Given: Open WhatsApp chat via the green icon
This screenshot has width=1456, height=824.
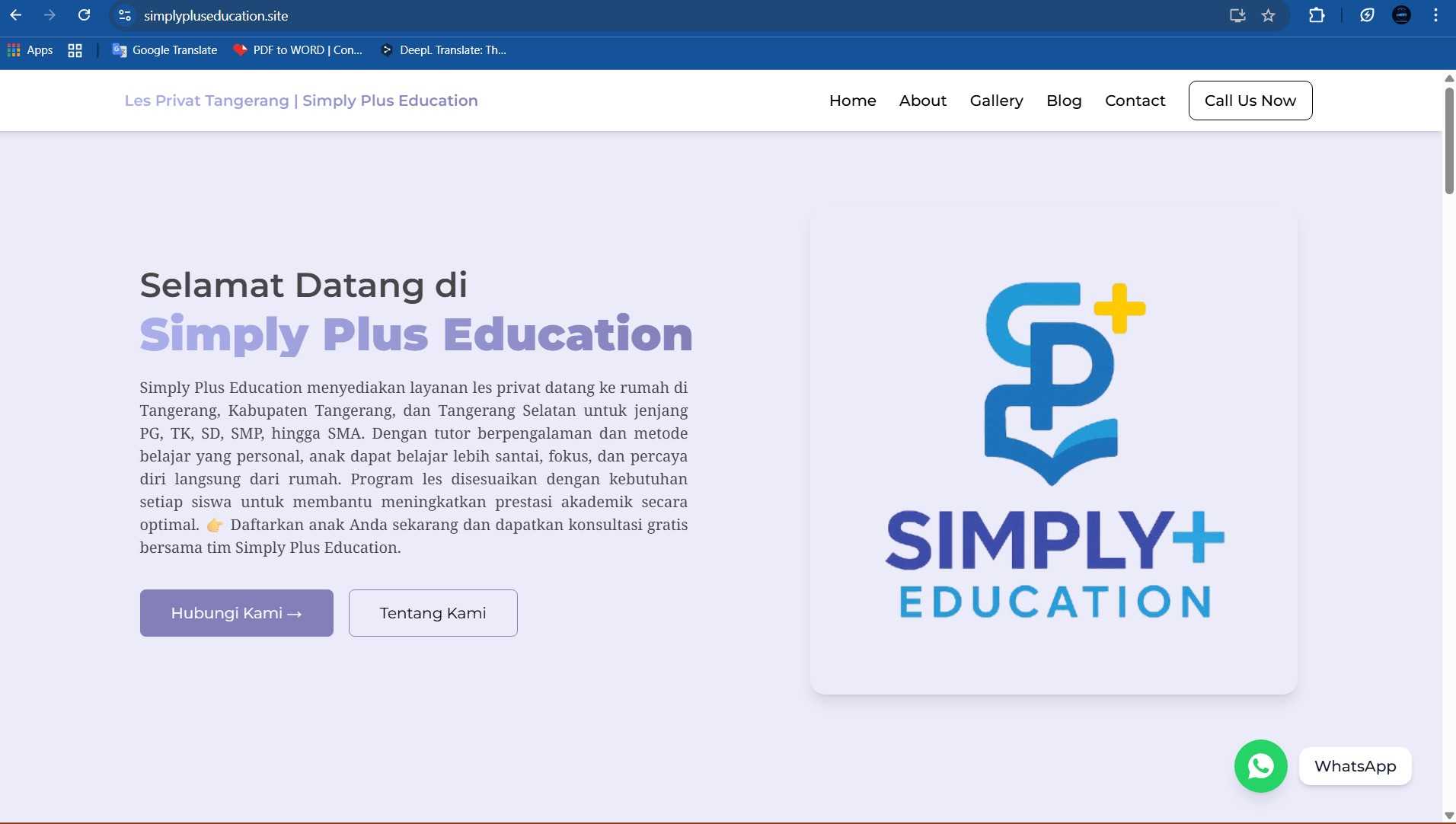Looking at the screenshot, I should (1260, 766).
